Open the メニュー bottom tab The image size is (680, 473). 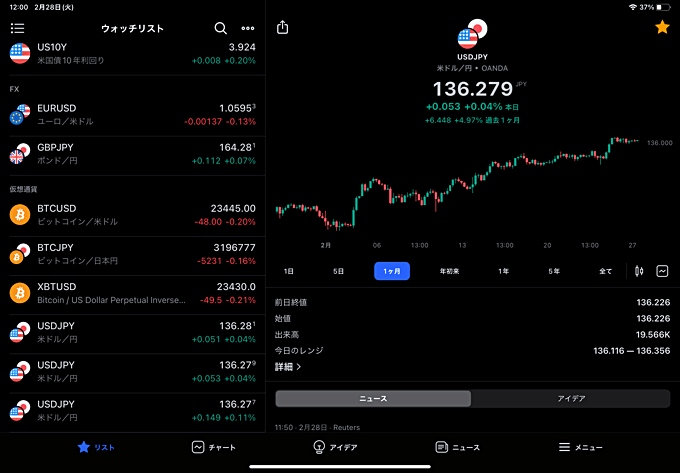[580, 447]
